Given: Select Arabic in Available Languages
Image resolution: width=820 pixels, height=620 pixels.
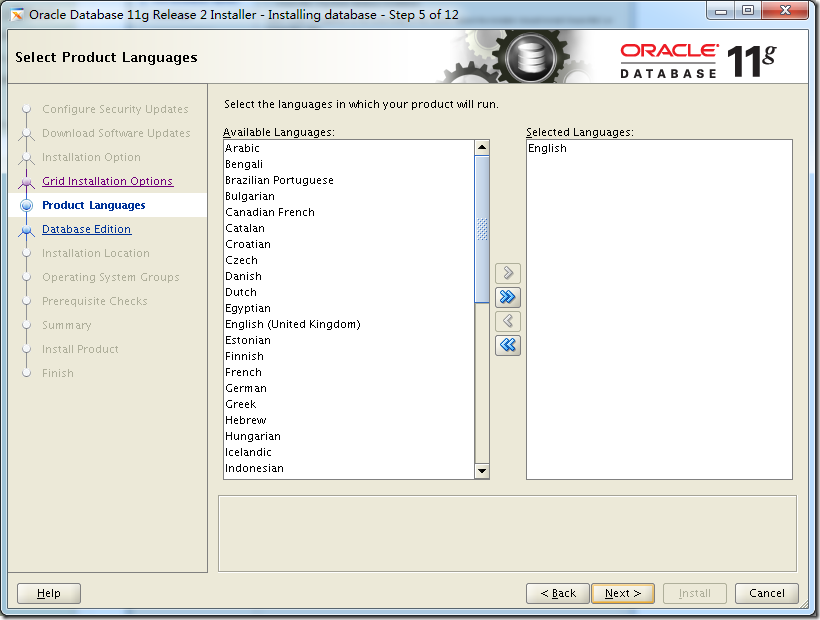Looking at the screenshot, I should [348, 148].
